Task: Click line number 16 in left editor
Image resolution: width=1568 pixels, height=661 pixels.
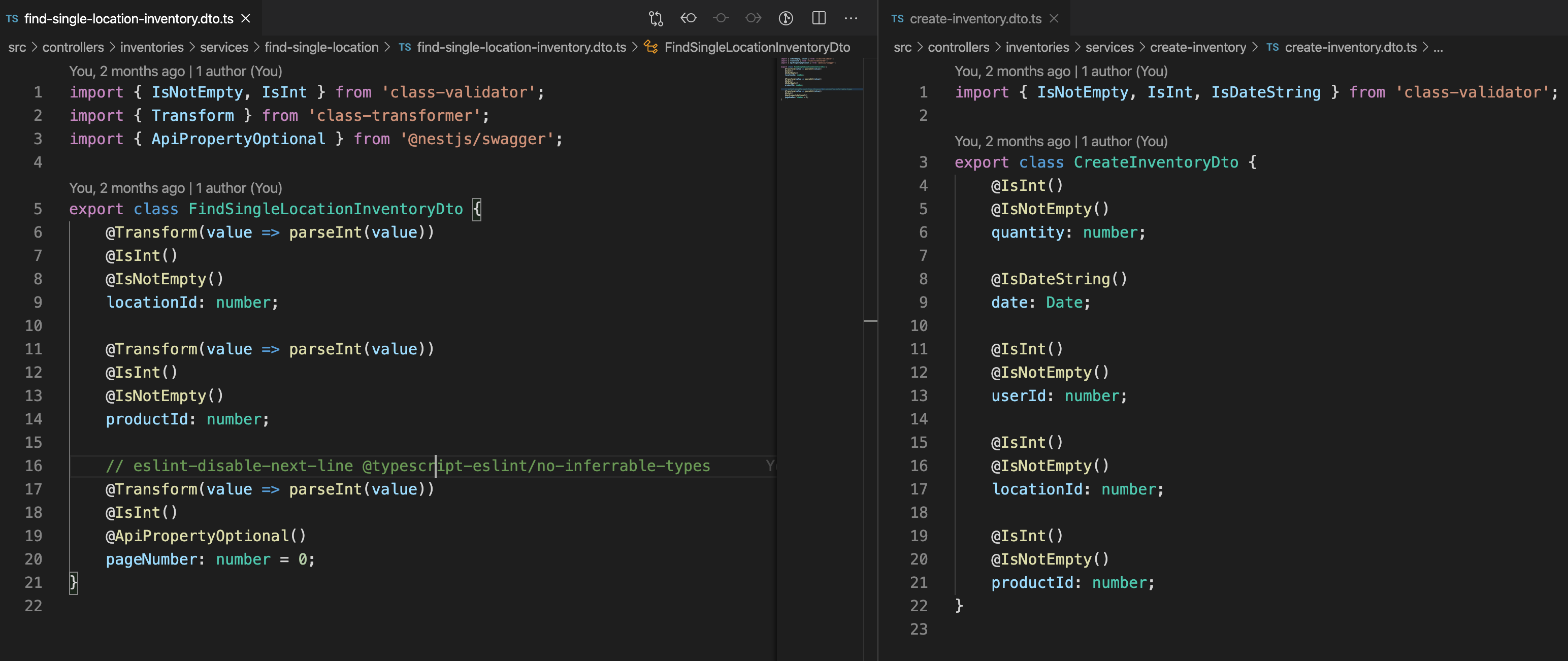Action: [x=34, y=466]
